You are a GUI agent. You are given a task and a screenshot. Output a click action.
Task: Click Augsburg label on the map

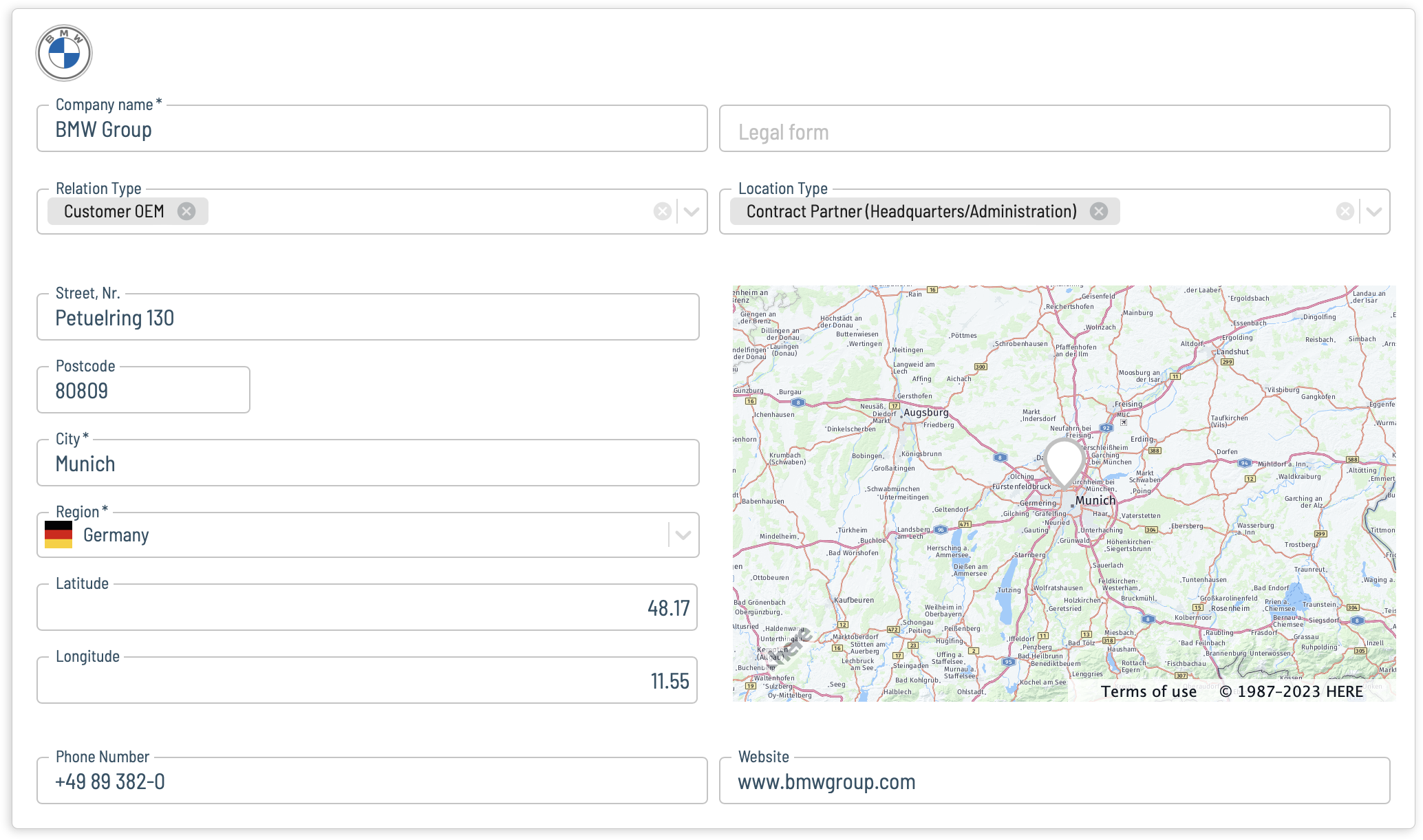click(x=926, y=412)
